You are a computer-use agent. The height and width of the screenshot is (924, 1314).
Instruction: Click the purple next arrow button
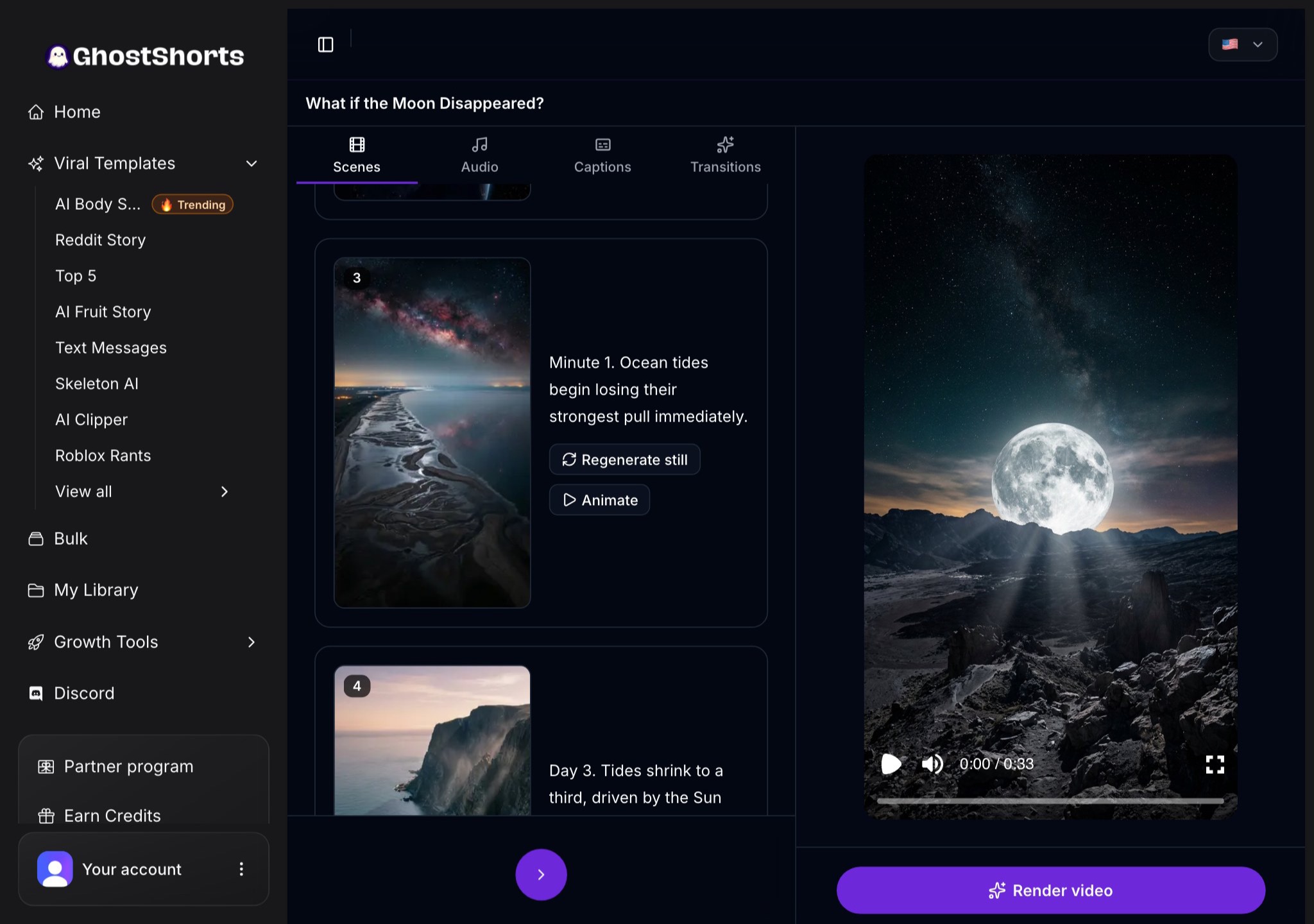coord(542,875)
